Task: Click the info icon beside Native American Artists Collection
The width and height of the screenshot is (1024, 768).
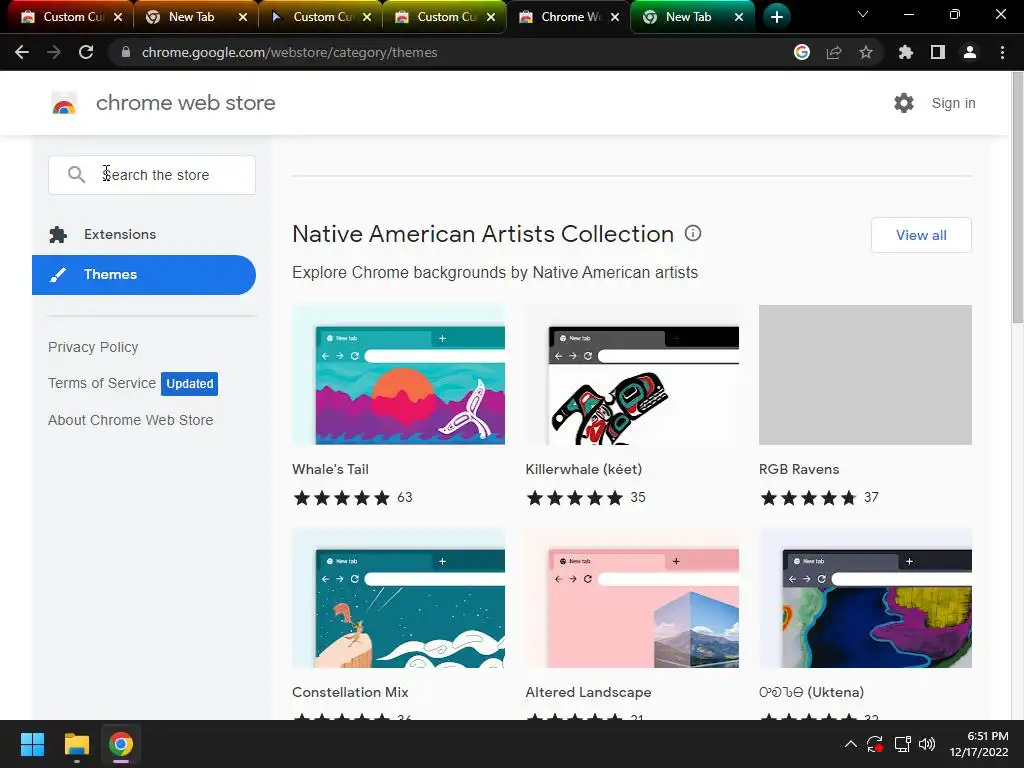Action: coord(693,233)
